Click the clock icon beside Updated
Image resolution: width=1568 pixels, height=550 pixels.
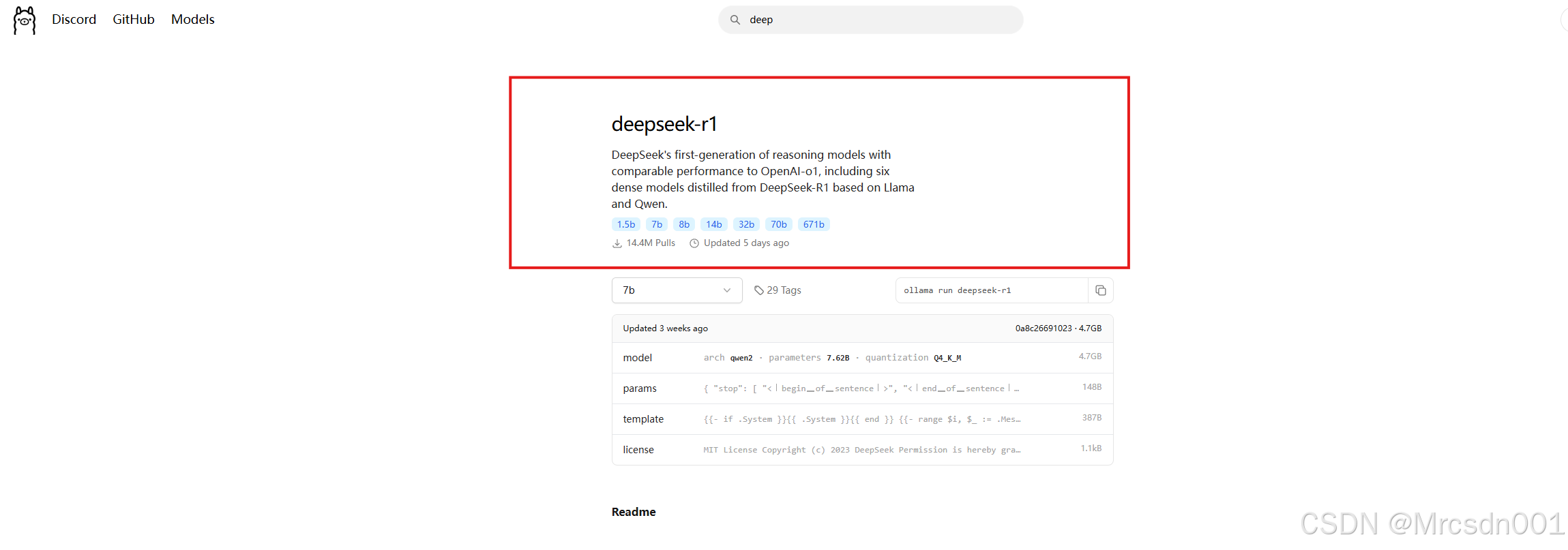click(x=694, y=243)
